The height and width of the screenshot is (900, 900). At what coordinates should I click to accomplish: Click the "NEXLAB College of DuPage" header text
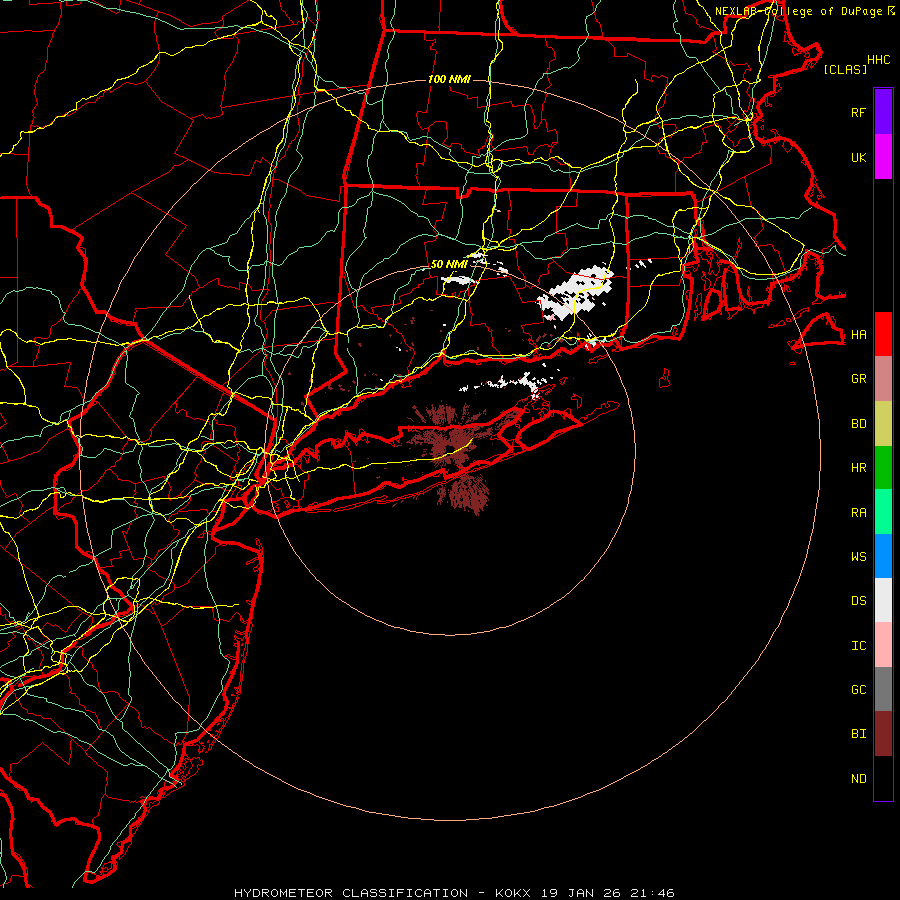(800, 11)
